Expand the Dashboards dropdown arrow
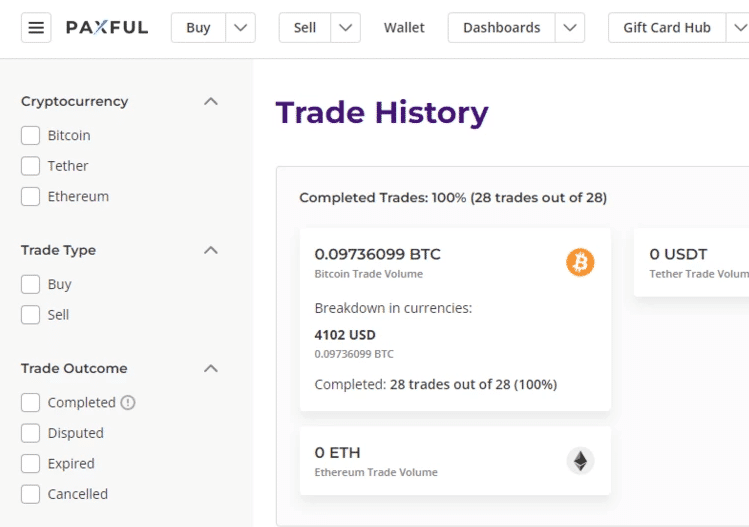The image size is (749, 527). [570, 28]
